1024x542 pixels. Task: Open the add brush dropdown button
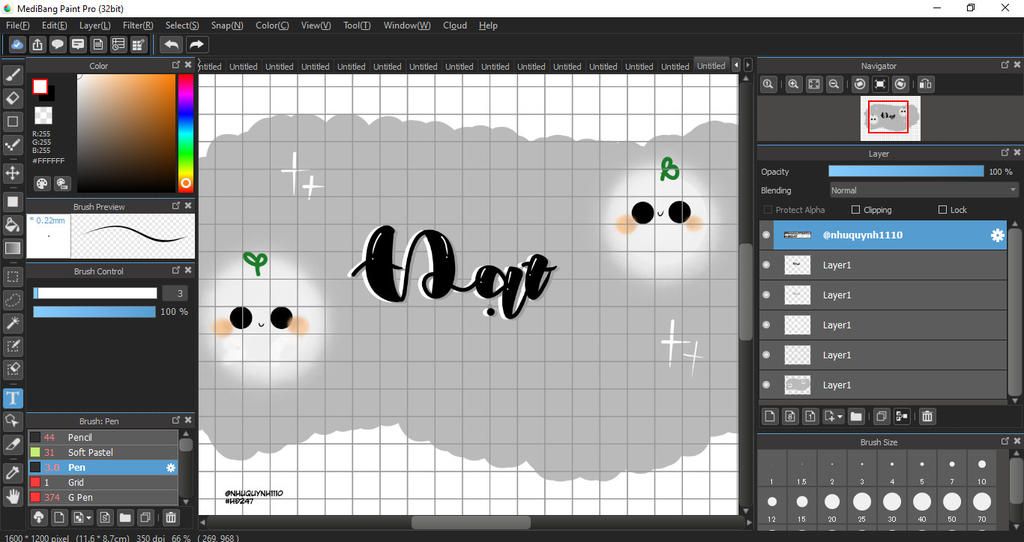coord(82,518)
